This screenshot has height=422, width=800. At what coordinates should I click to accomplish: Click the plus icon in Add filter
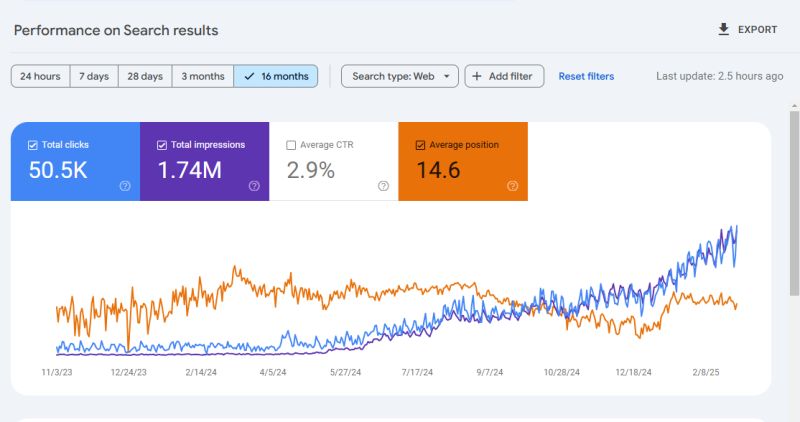477,76
